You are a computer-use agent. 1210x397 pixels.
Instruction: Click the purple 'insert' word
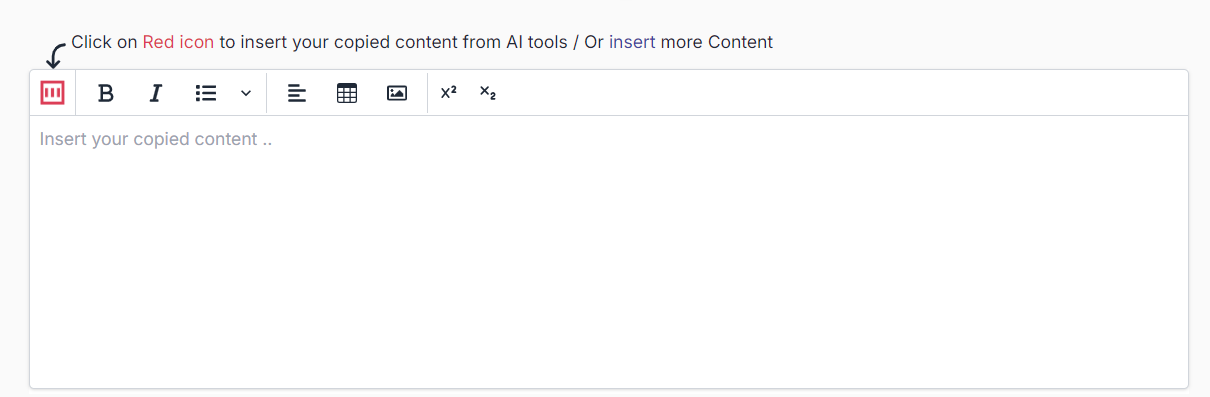pyautogui.click(x=632, y=42)
